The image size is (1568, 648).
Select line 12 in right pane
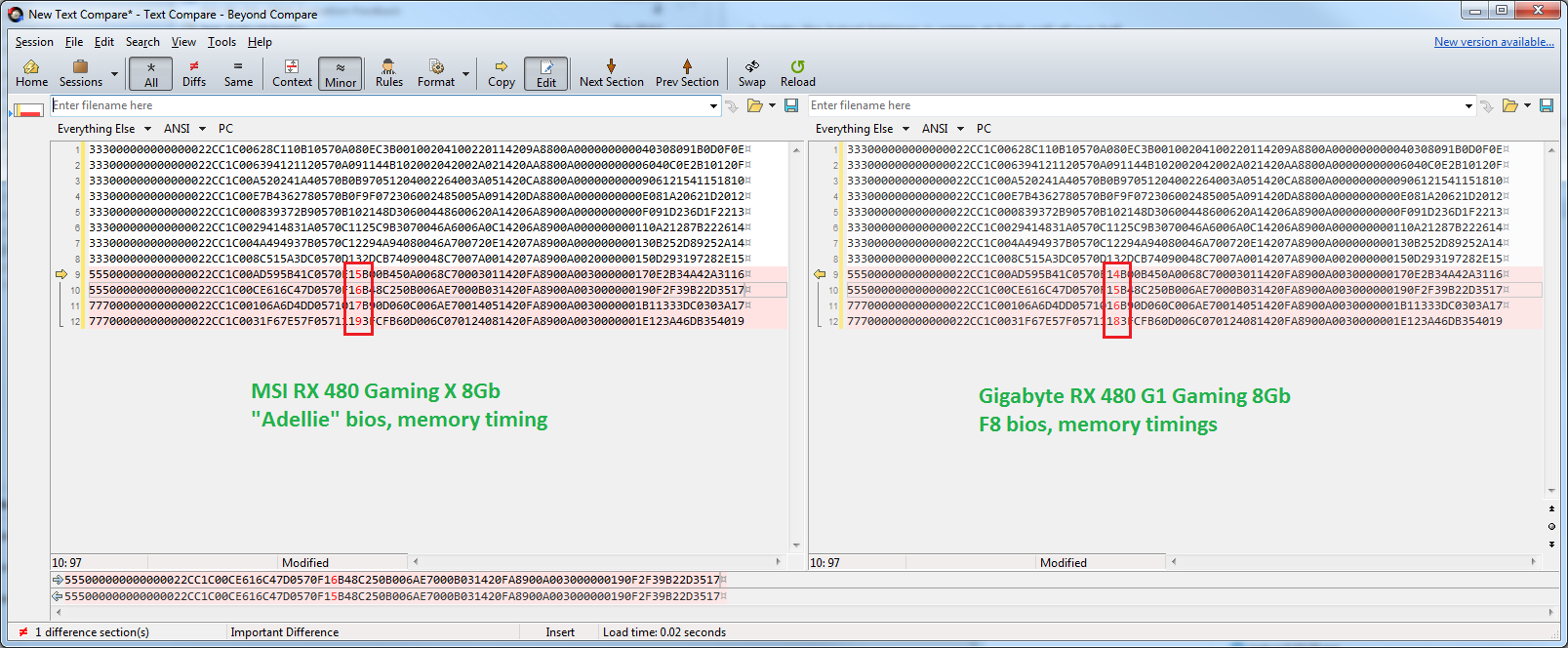click(x=1175, y=321)
